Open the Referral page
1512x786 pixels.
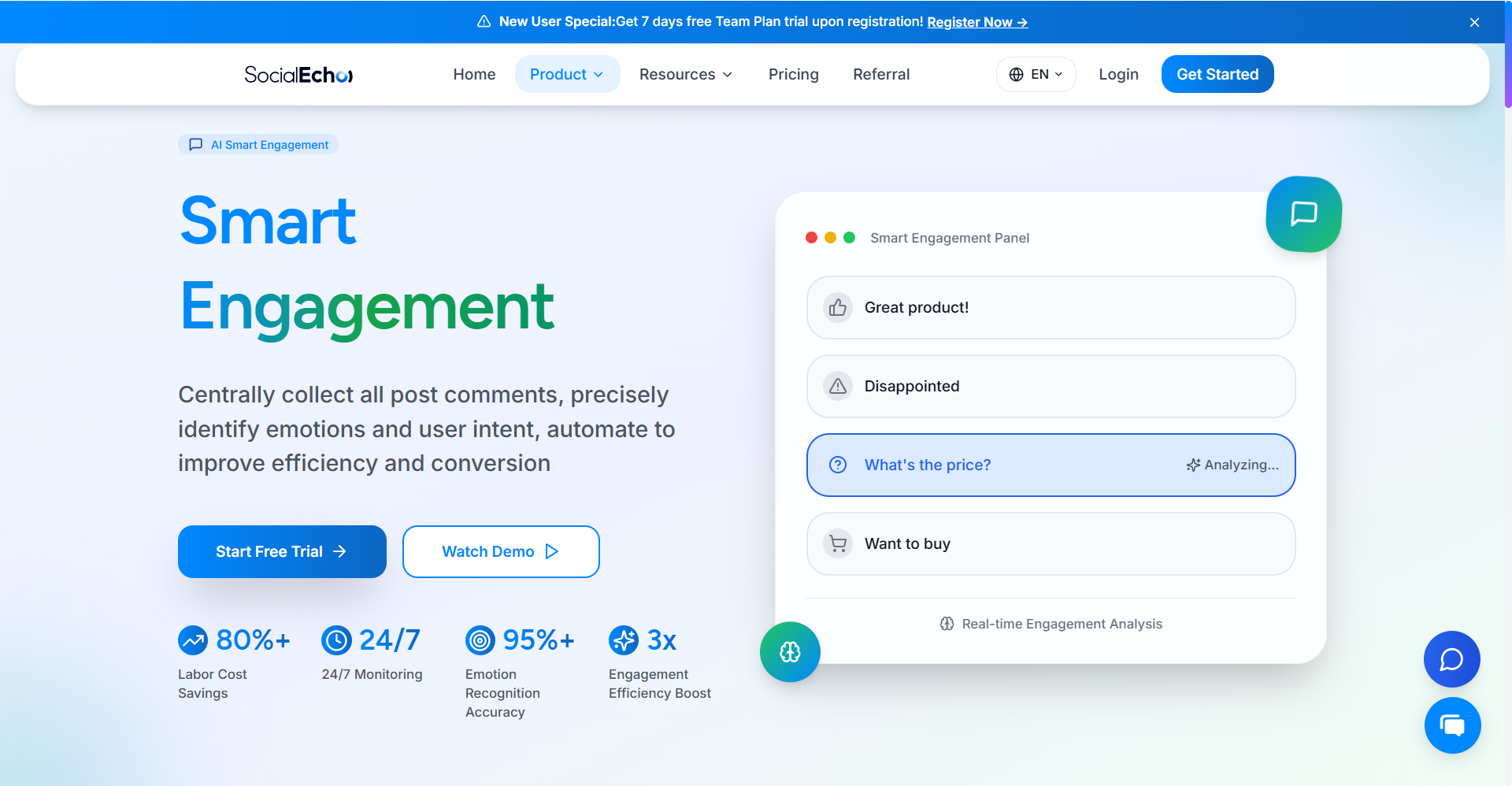pyautogui.click(x=881, y=74)
